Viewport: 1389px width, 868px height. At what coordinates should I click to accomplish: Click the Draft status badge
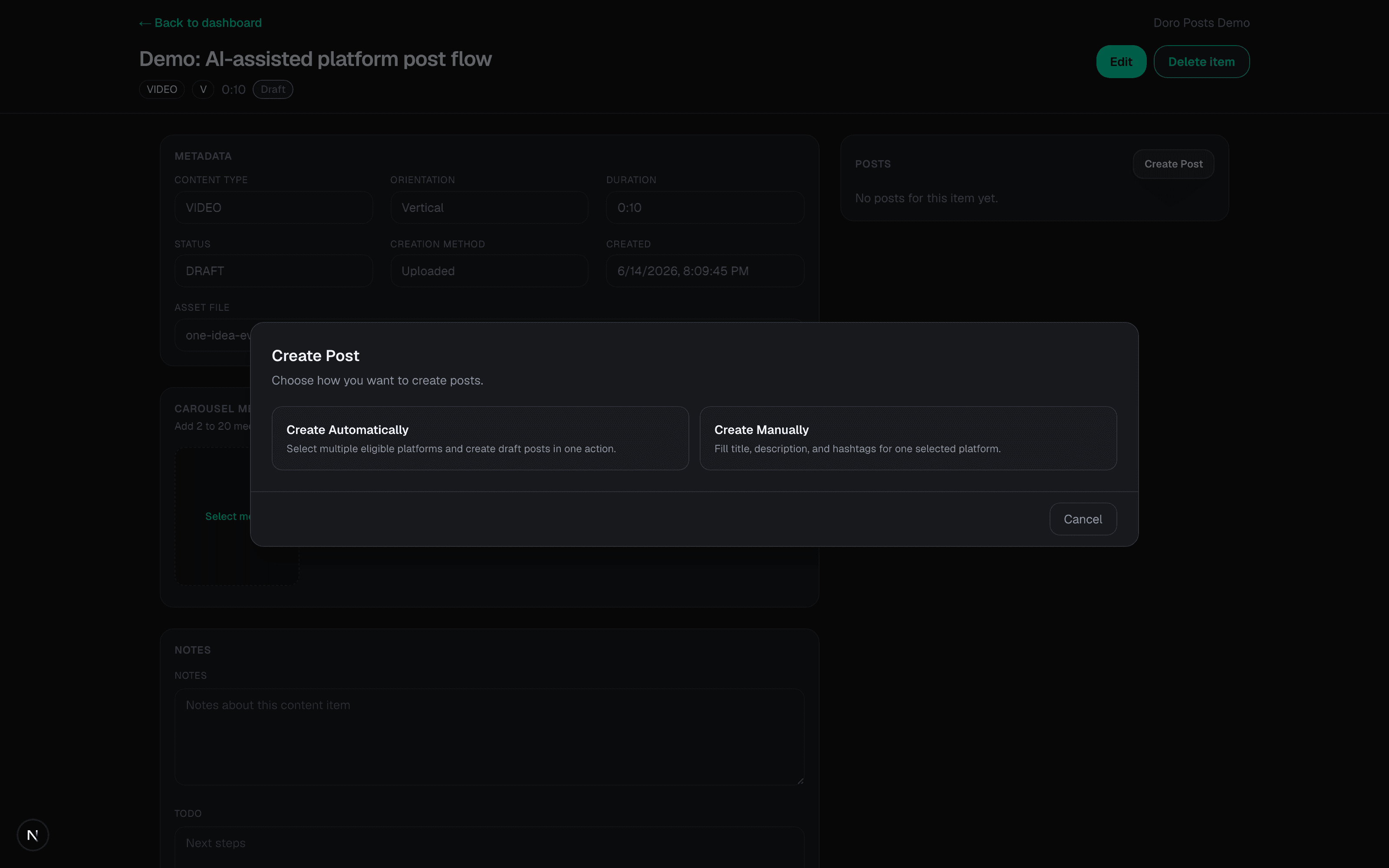pyautogui.click(x=273, y=89)
